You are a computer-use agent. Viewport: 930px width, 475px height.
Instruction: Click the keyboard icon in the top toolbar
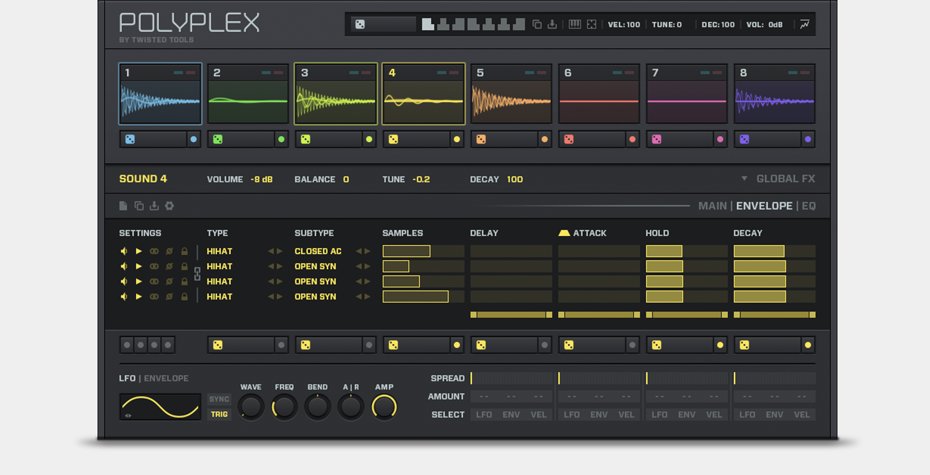[x=574, y=24]
